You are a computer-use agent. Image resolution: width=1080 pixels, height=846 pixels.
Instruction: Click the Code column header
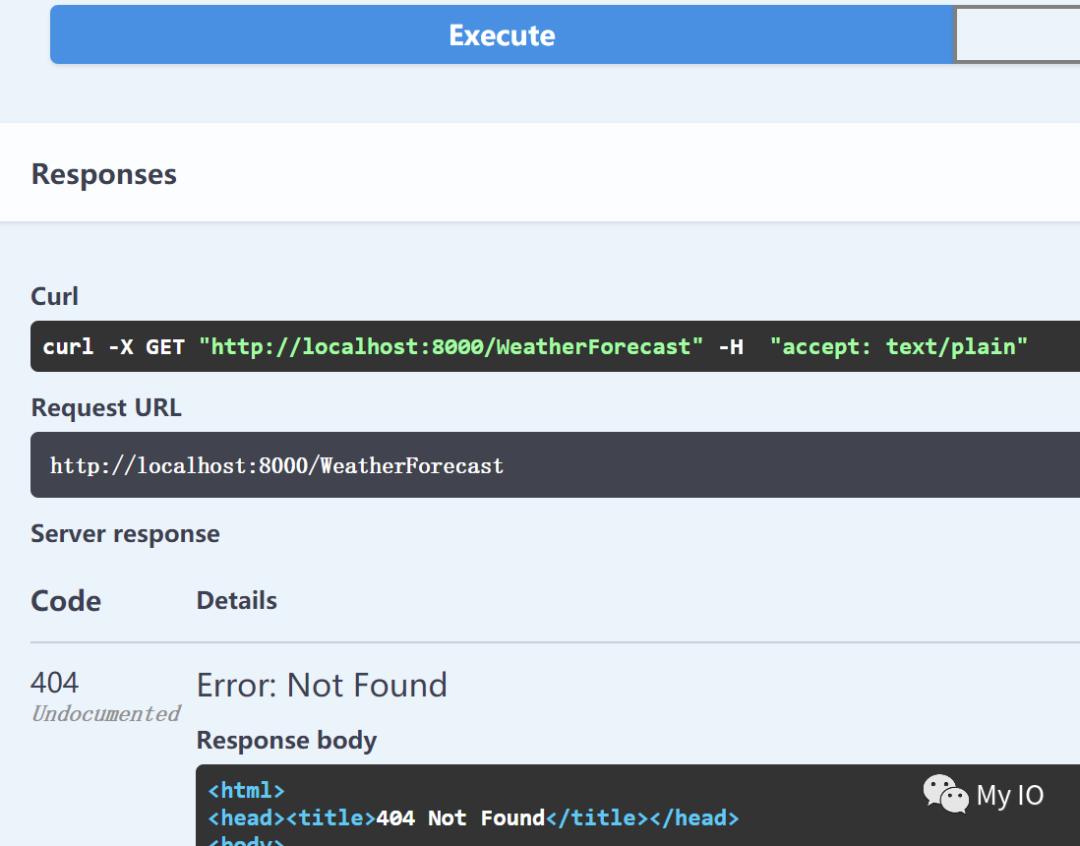tap(66, 601)
